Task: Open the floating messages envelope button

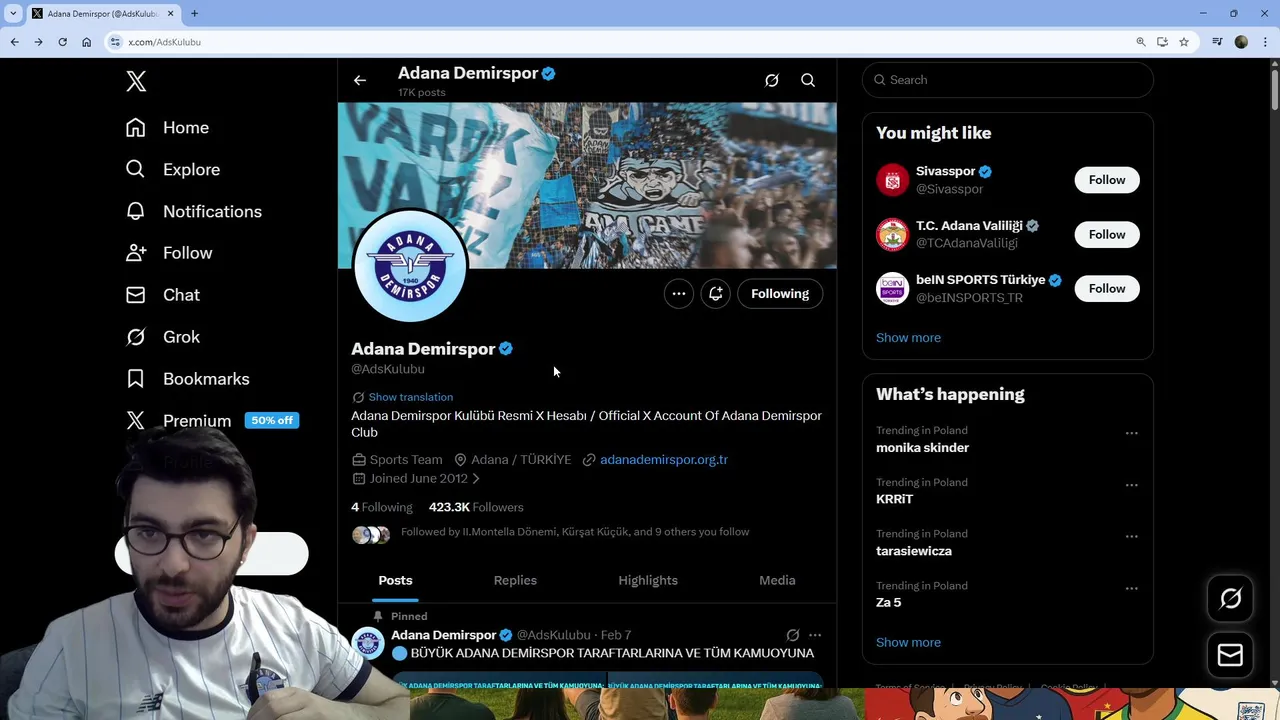Action: (x=1230, y=655)
